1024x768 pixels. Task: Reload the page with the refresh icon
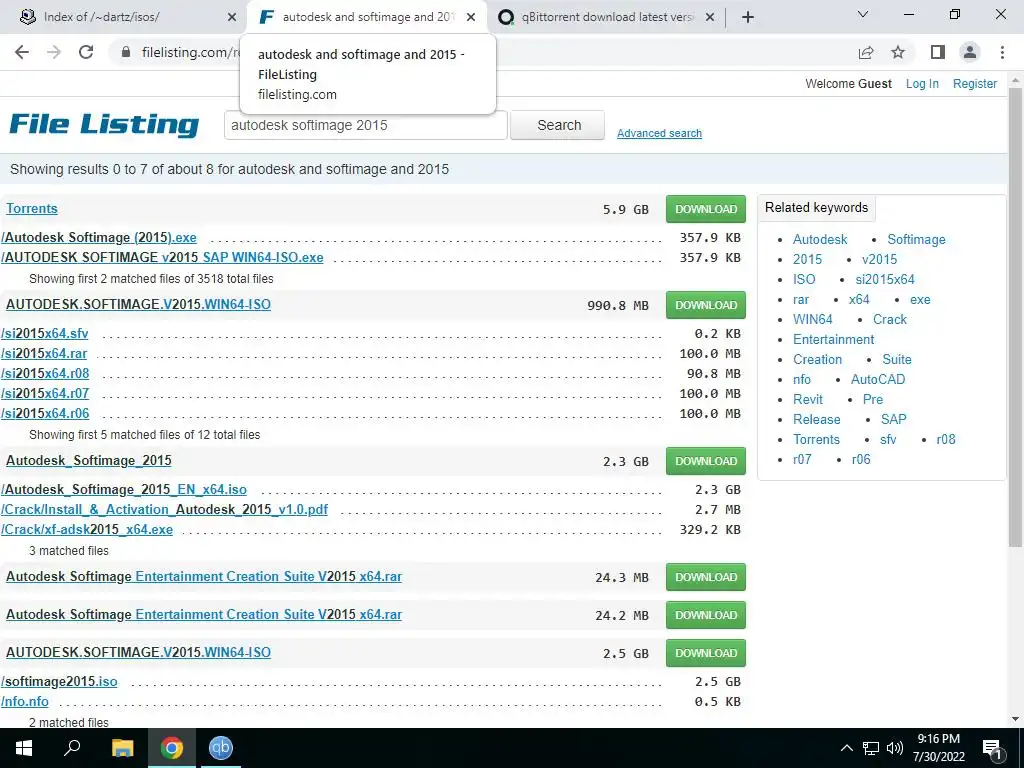tap(86, 52)
